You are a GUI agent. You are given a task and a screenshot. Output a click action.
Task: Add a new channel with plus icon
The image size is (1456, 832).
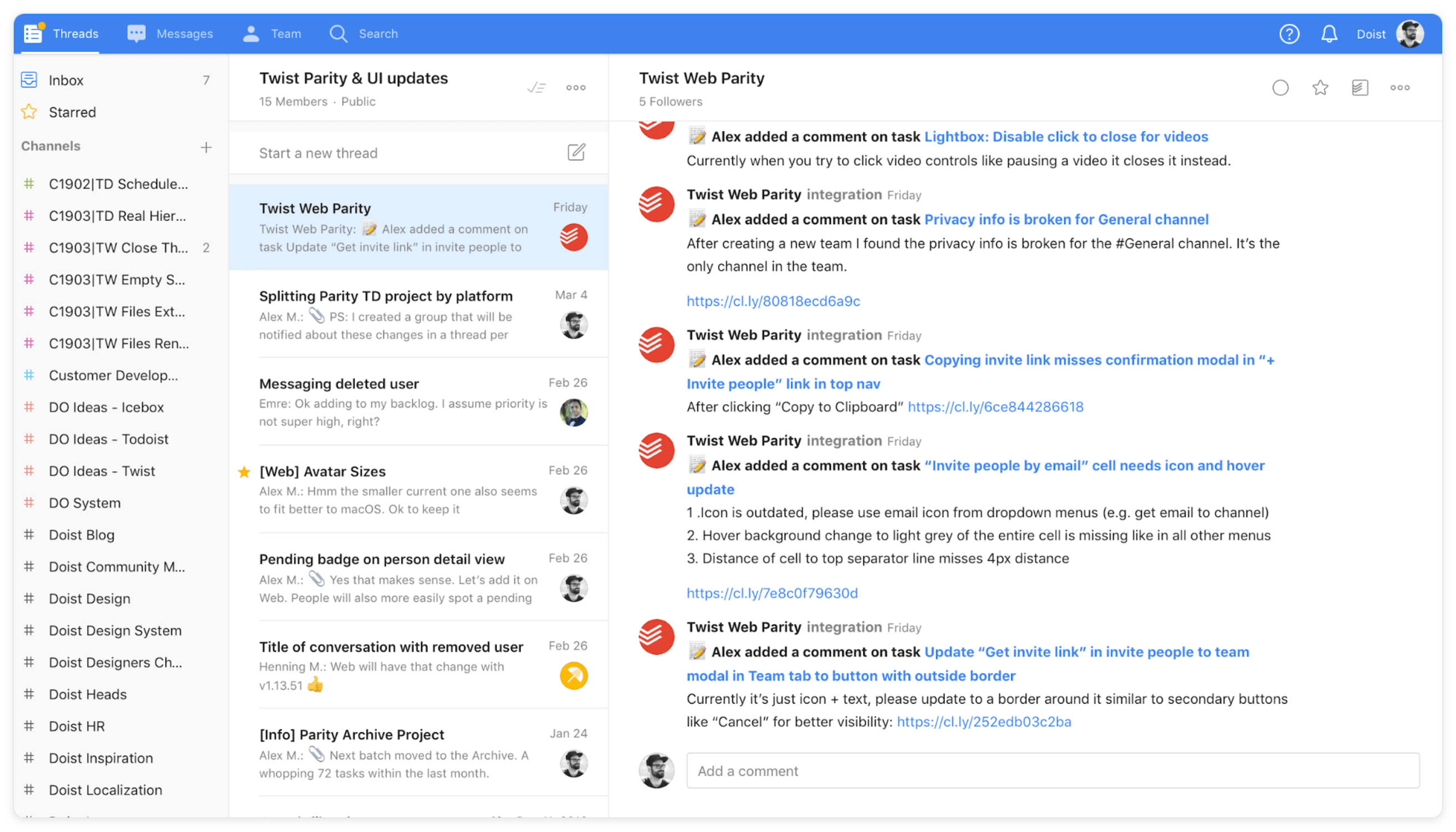[x=206, y=147]
